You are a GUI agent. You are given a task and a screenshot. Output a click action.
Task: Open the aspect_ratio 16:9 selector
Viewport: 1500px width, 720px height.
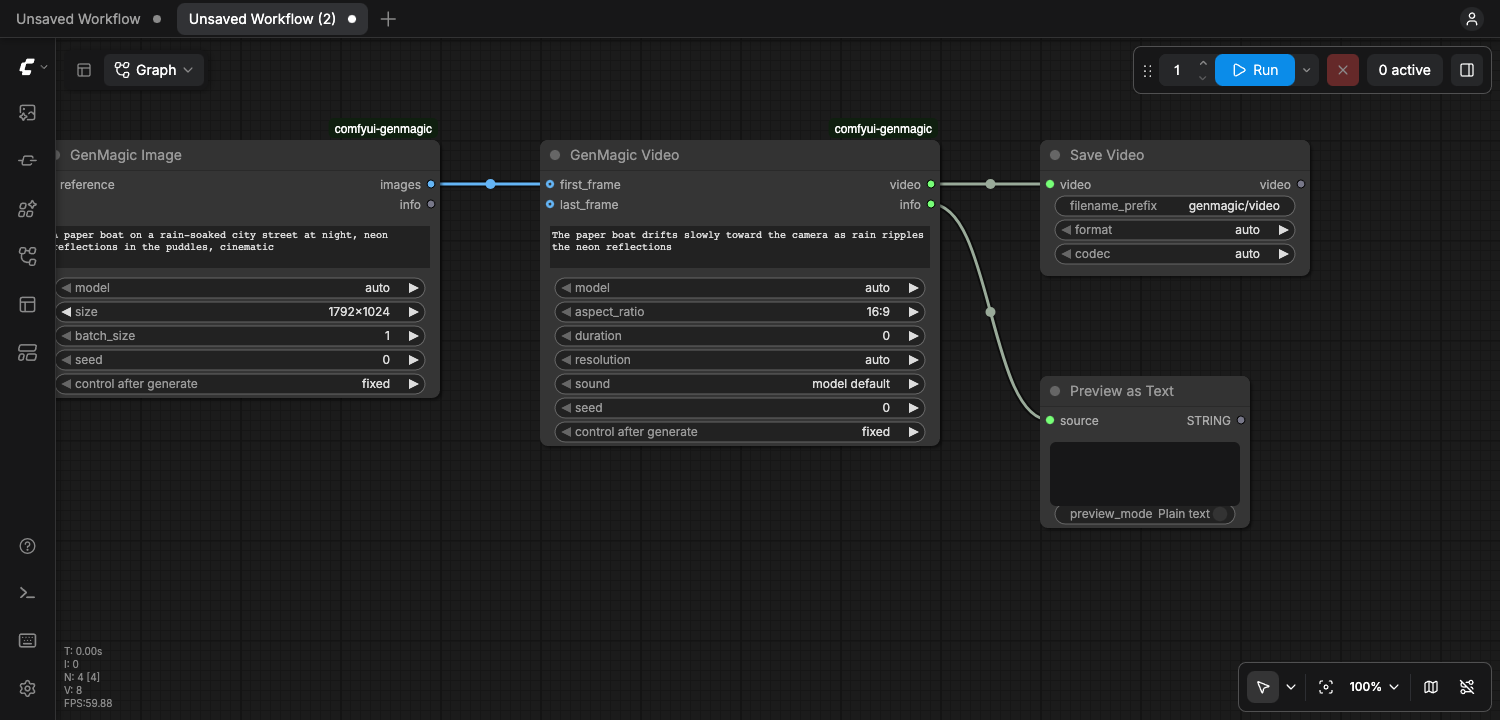pyautogui.click(x=740, y=312)
